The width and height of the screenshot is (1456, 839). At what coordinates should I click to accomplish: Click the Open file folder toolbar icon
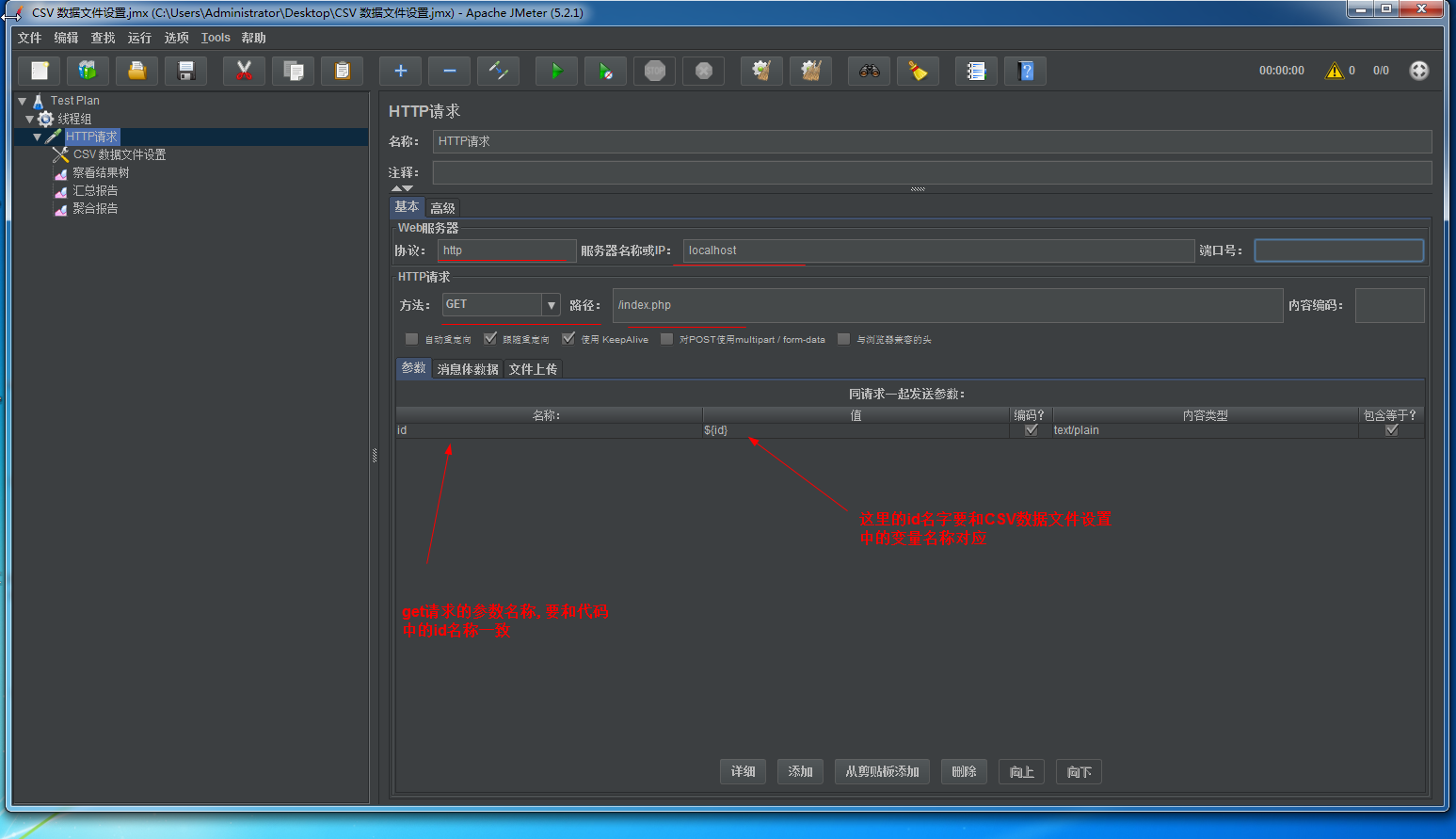[136, 71]
